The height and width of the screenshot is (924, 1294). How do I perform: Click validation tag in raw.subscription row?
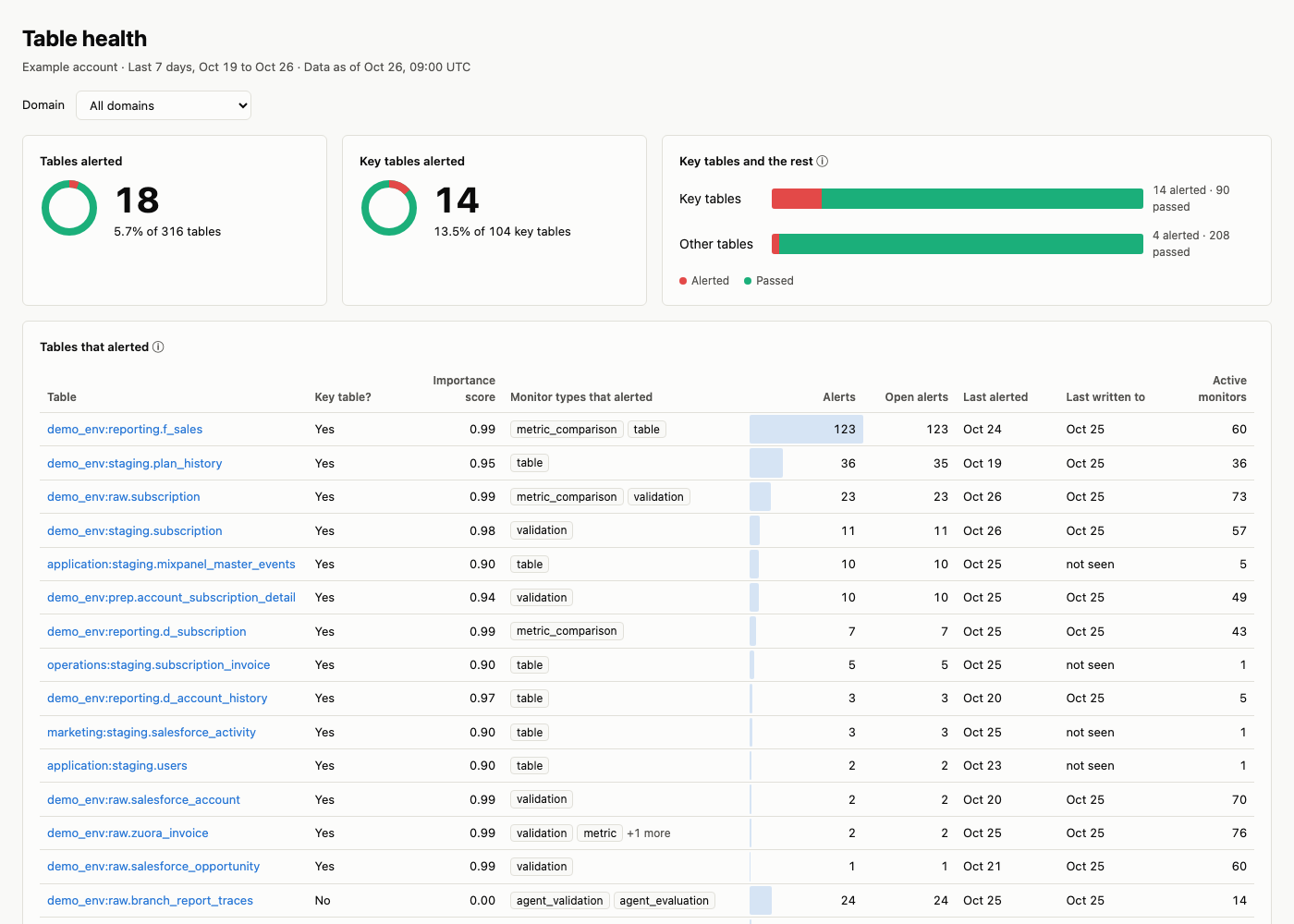tap(659, 497)
